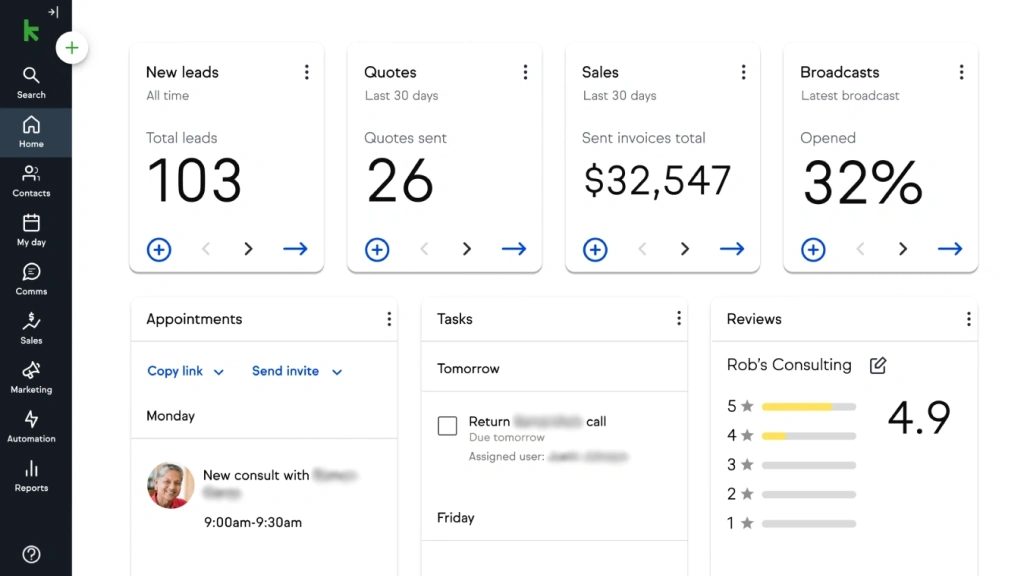The height and width of the screenshot is (576, 1024).
Task: Open the Reports section
Action: pyautogui.click(x=31, y=476)
